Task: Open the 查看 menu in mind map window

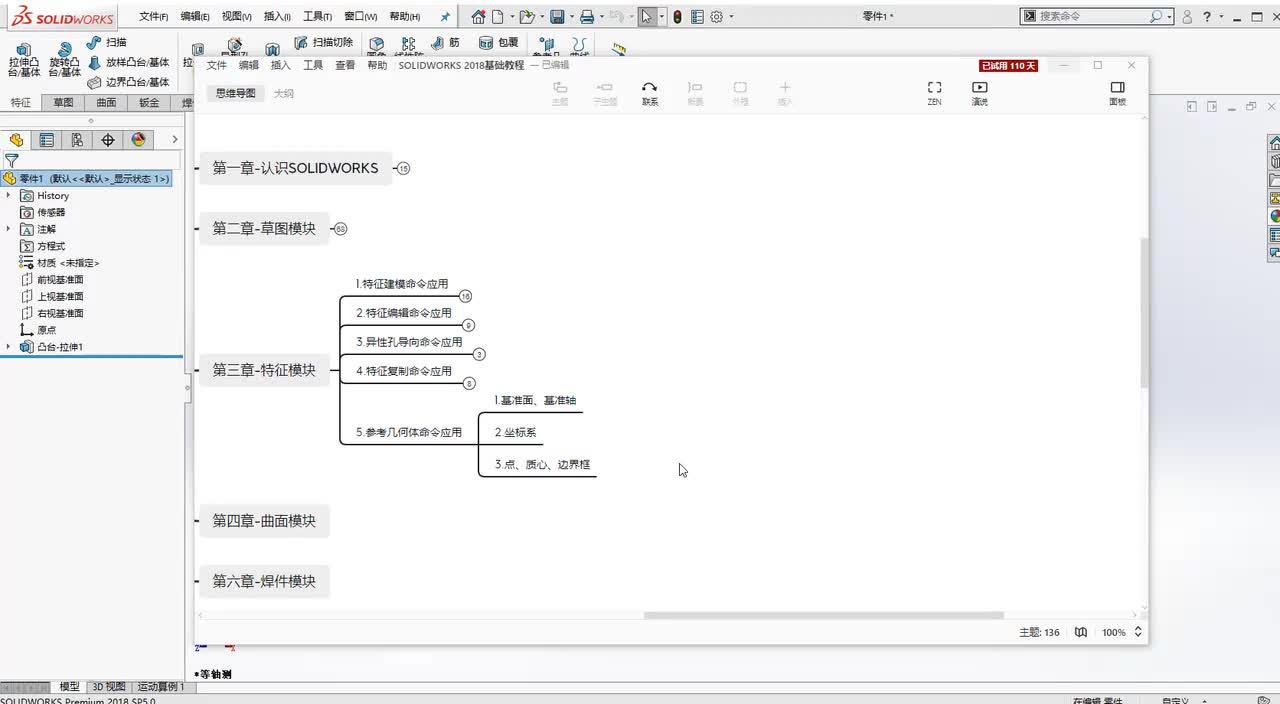Action: coord(345,65)
